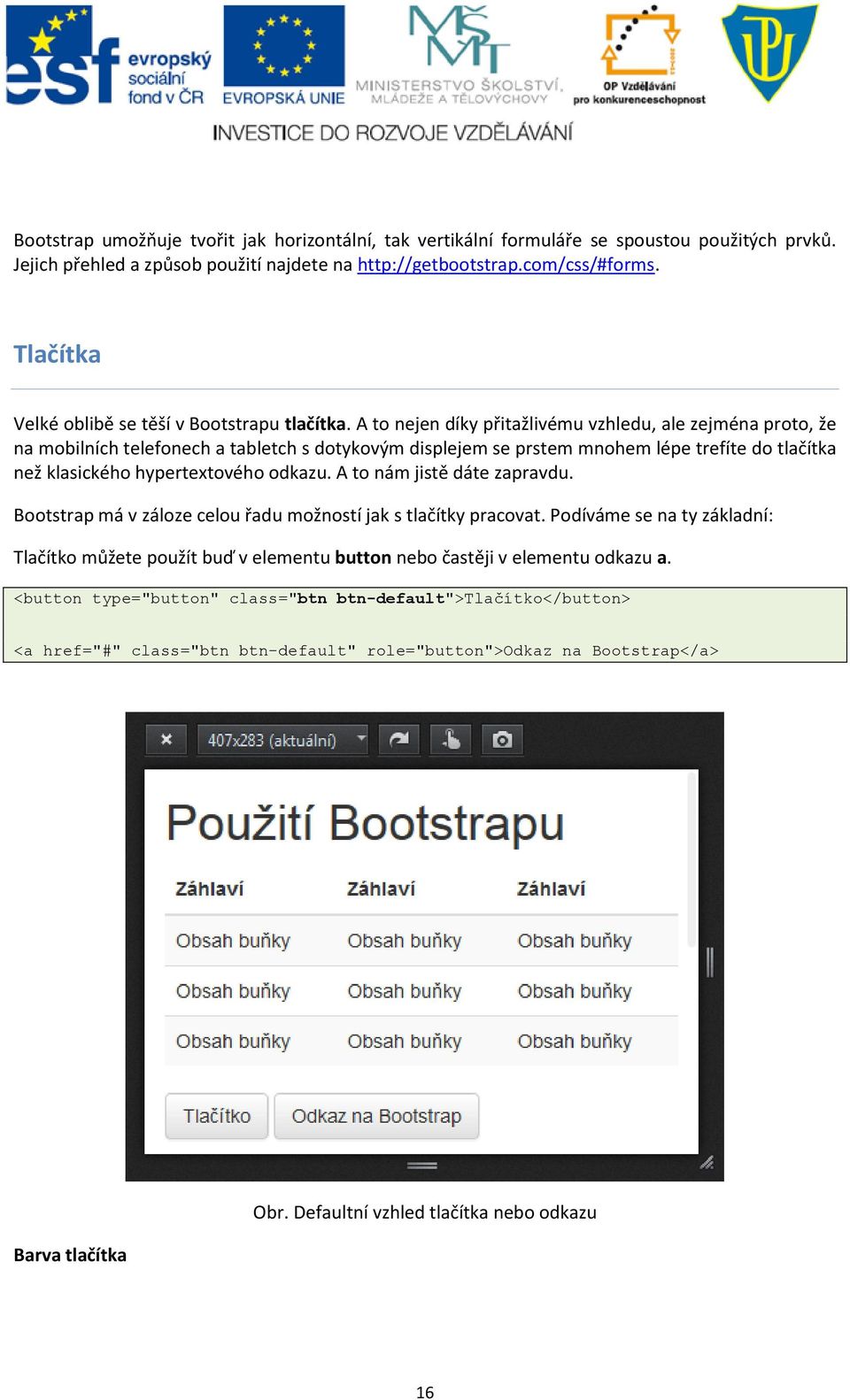Click first-row first-column Obsah buňky cell
This screenshot has height=1400, width=850.
pos(233,941)
